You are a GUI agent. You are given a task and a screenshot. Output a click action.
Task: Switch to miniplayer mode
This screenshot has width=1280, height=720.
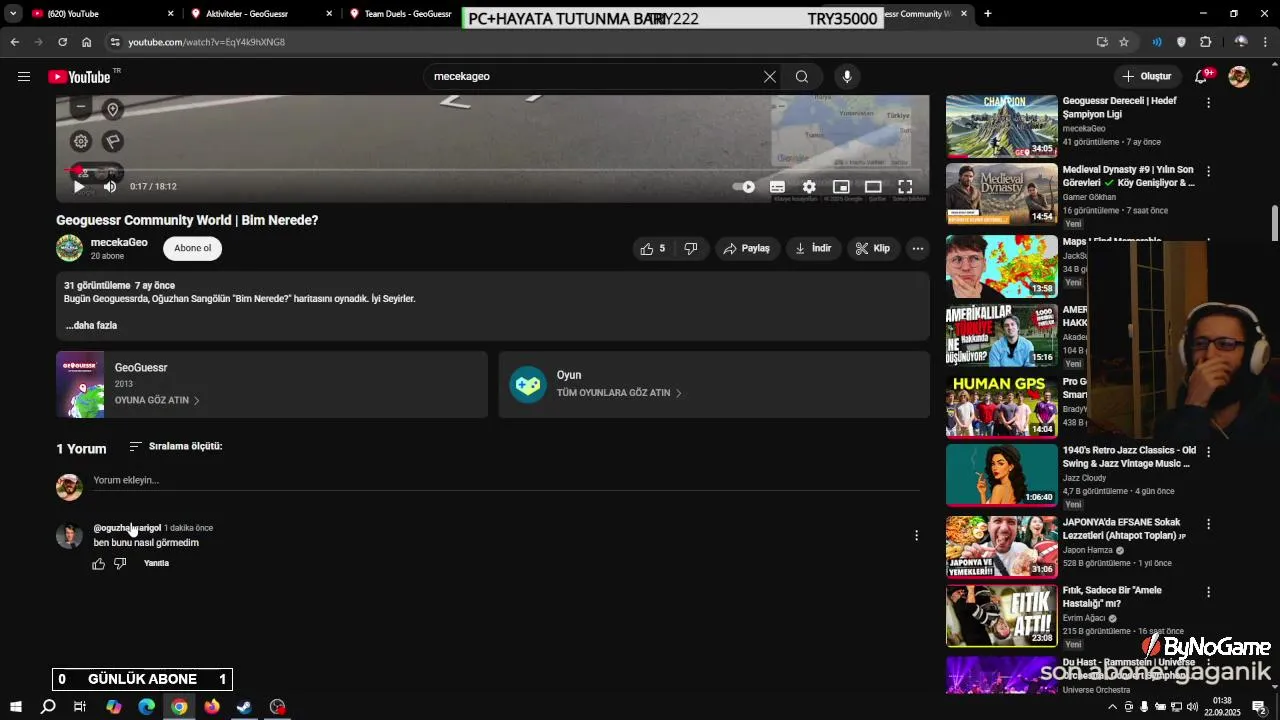(x=841, y=186)
